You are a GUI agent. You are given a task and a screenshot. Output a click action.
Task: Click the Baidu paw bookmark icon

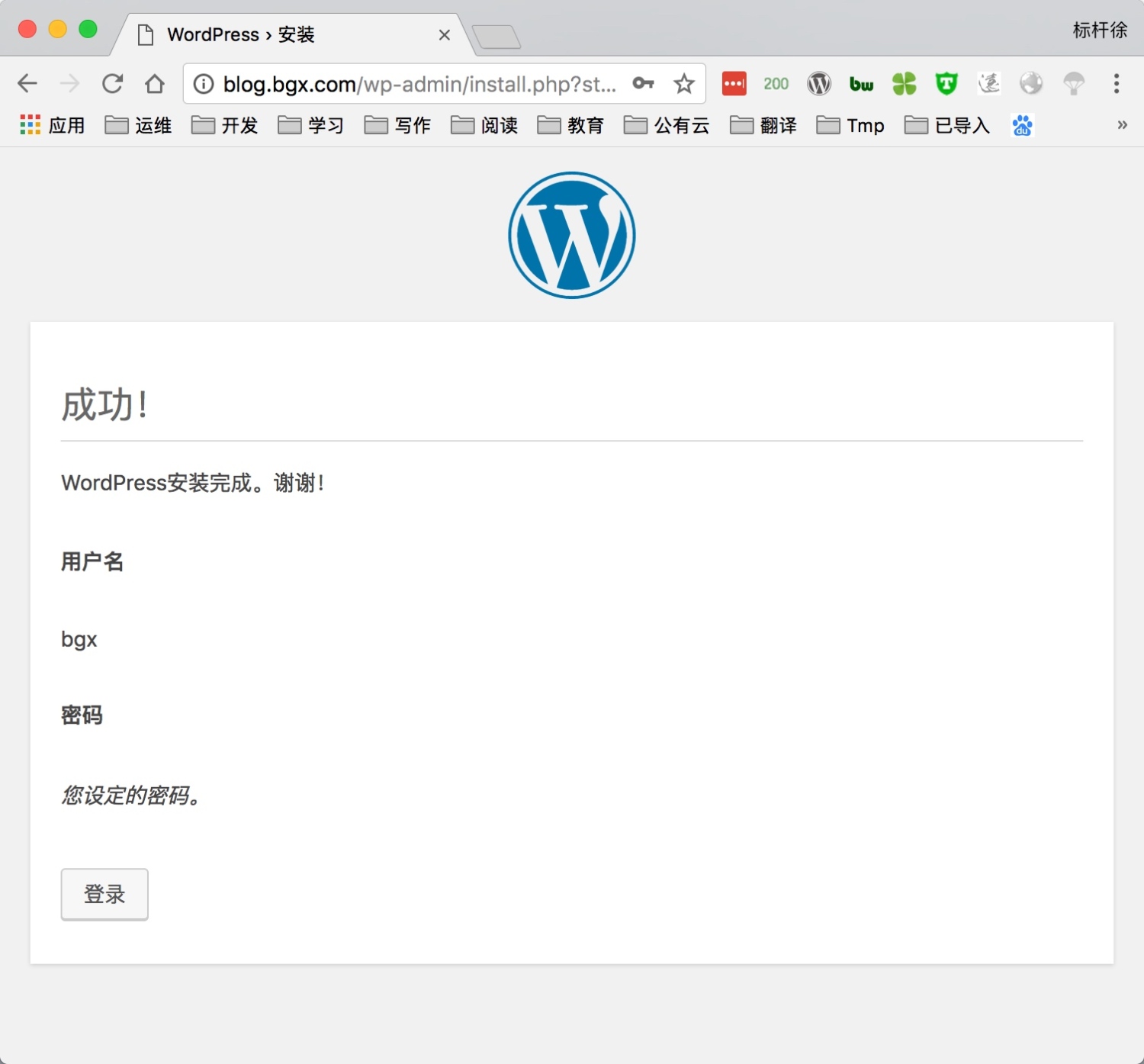[1022, 125]
